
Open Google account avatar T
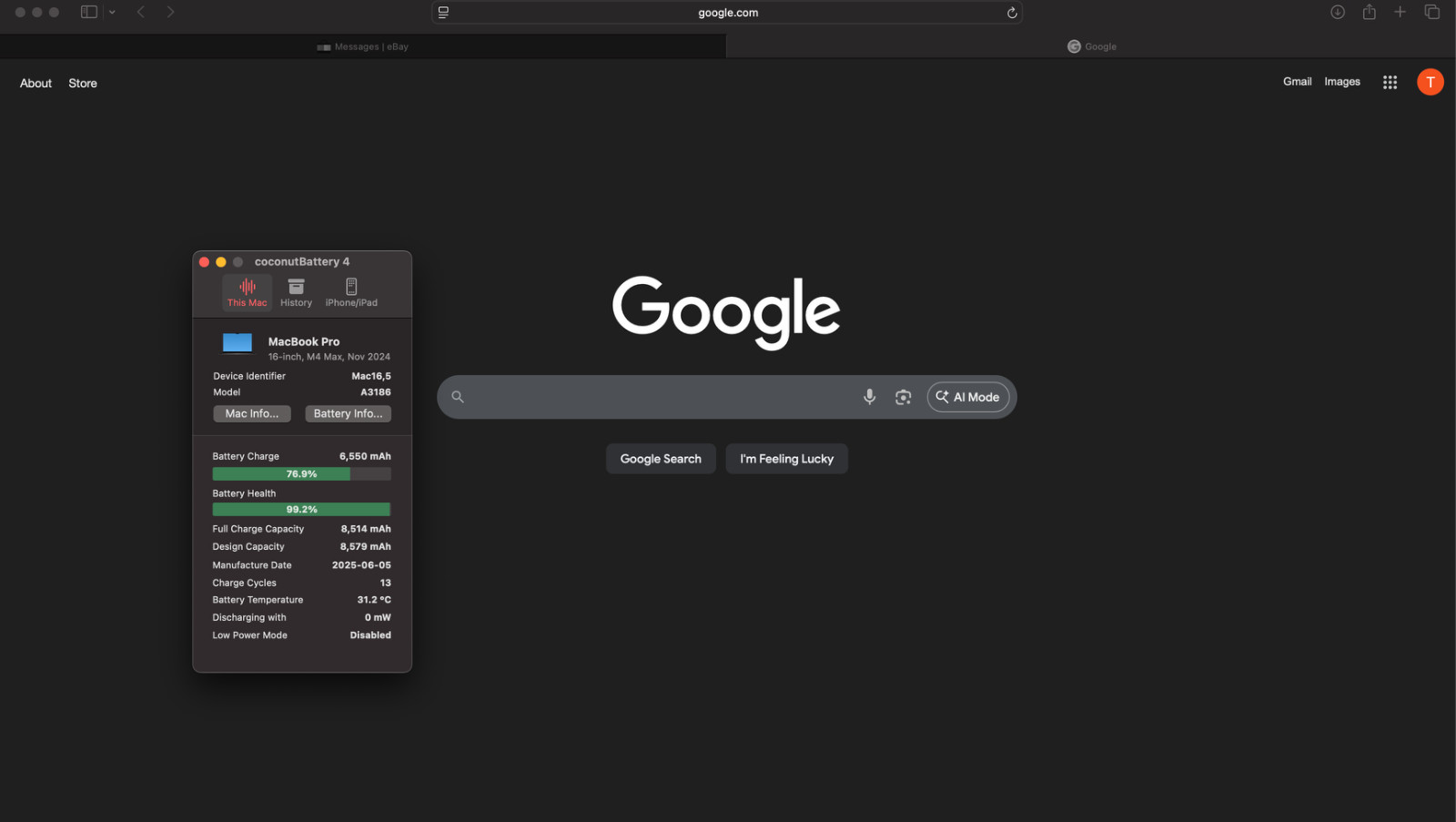(1431, 82)
